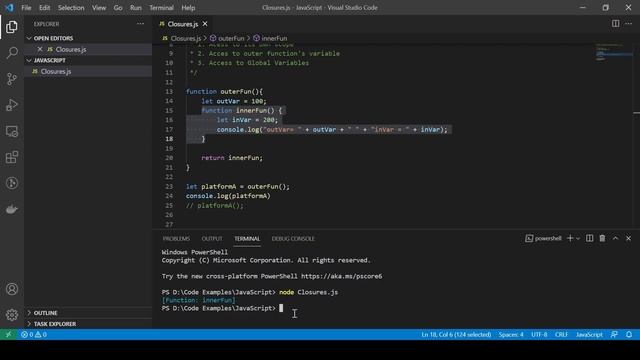Click the Explorer more actions ellipsis
Image resolution: width=640 pixels, height=360 pixels.
click(x=140, y=24)
